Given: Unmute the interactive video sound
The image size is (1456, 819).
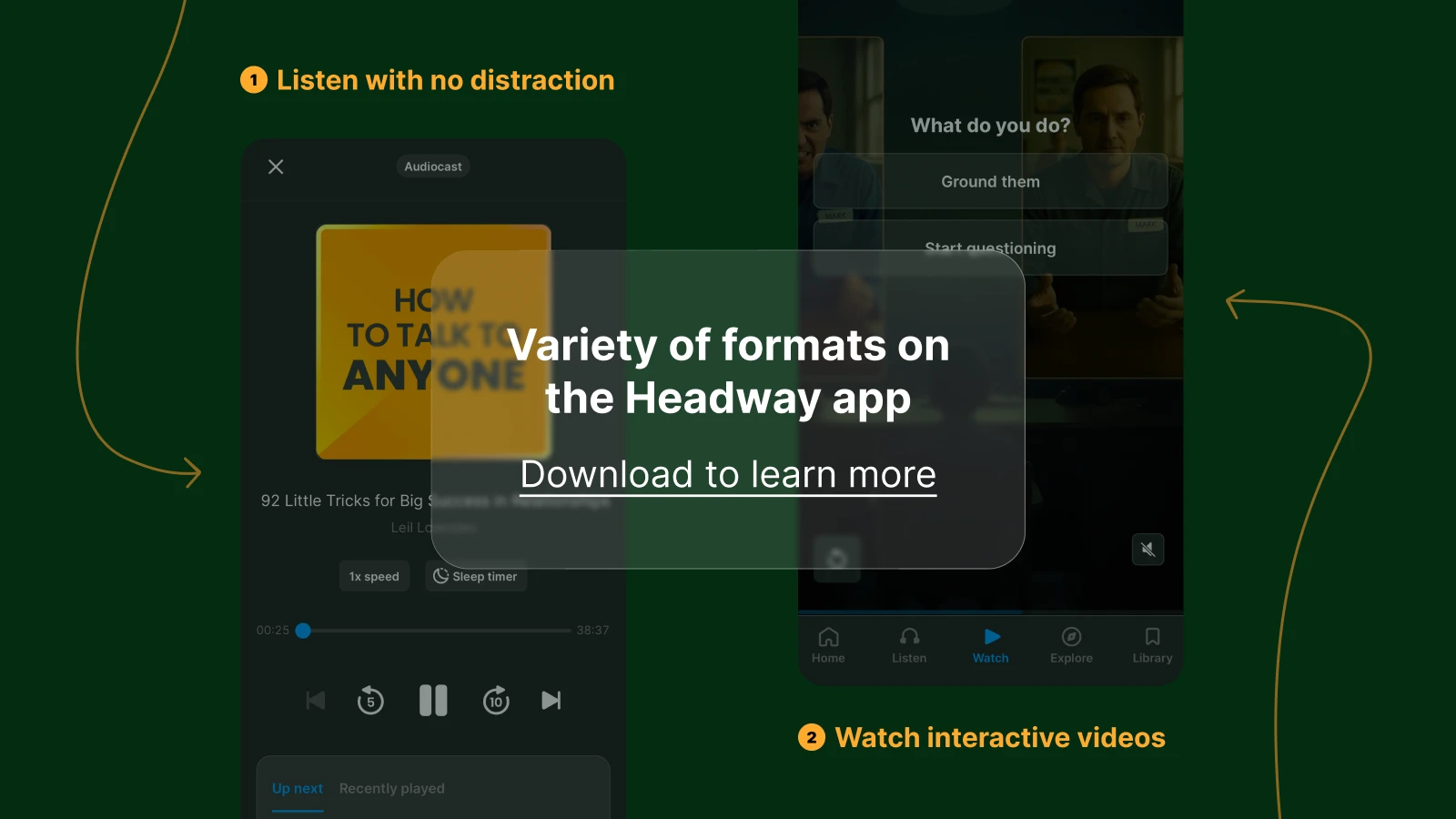Looking at the screenshot, I should coord(1148,549).
